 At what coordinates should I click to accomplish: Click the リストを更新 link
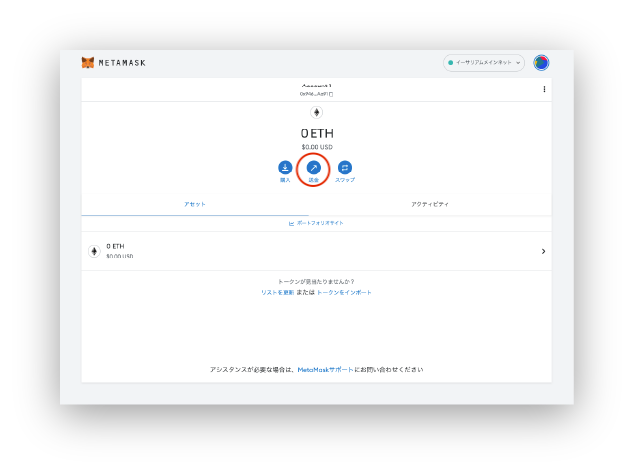click(277, 292)
